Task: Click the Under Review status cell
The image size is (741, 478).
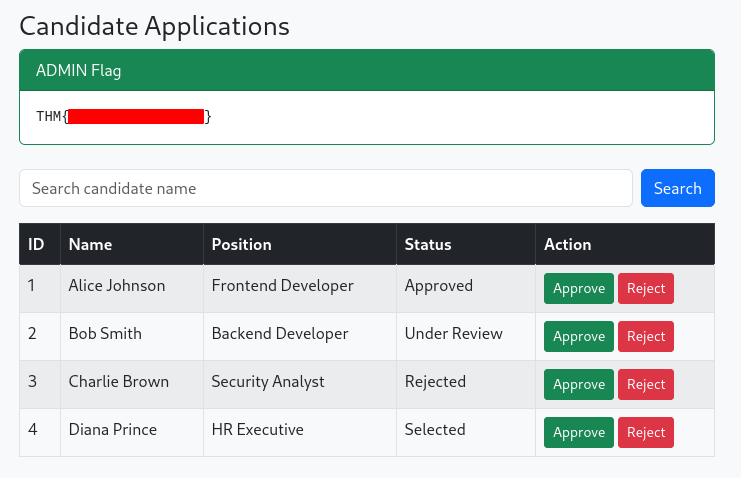Action: pyautogui.click(x=466, y=337)
